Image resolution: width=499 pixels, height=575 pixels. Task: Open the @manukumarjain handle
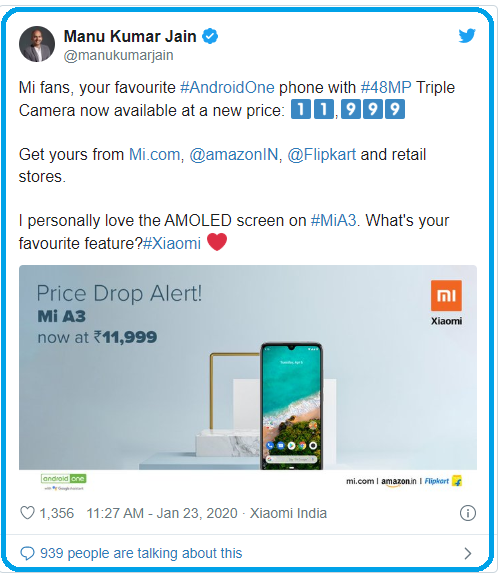118,55
